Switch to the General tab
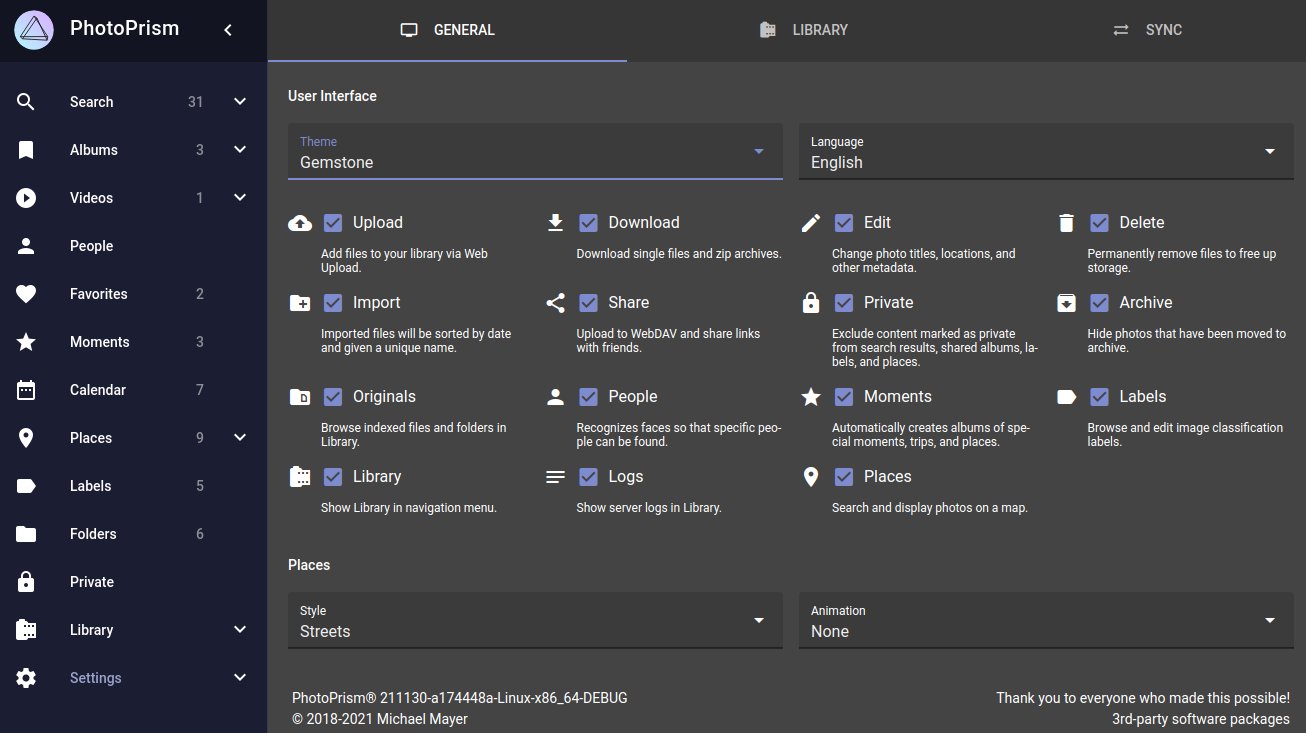1306x733 pixels. (447, 30)
